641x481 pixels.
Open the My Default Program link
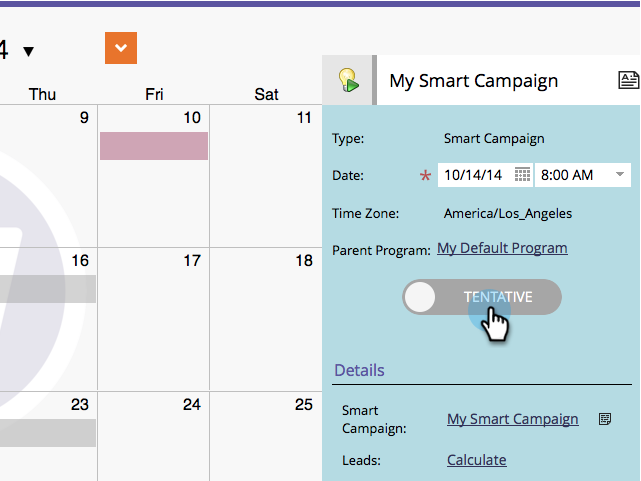click(502, 248)
